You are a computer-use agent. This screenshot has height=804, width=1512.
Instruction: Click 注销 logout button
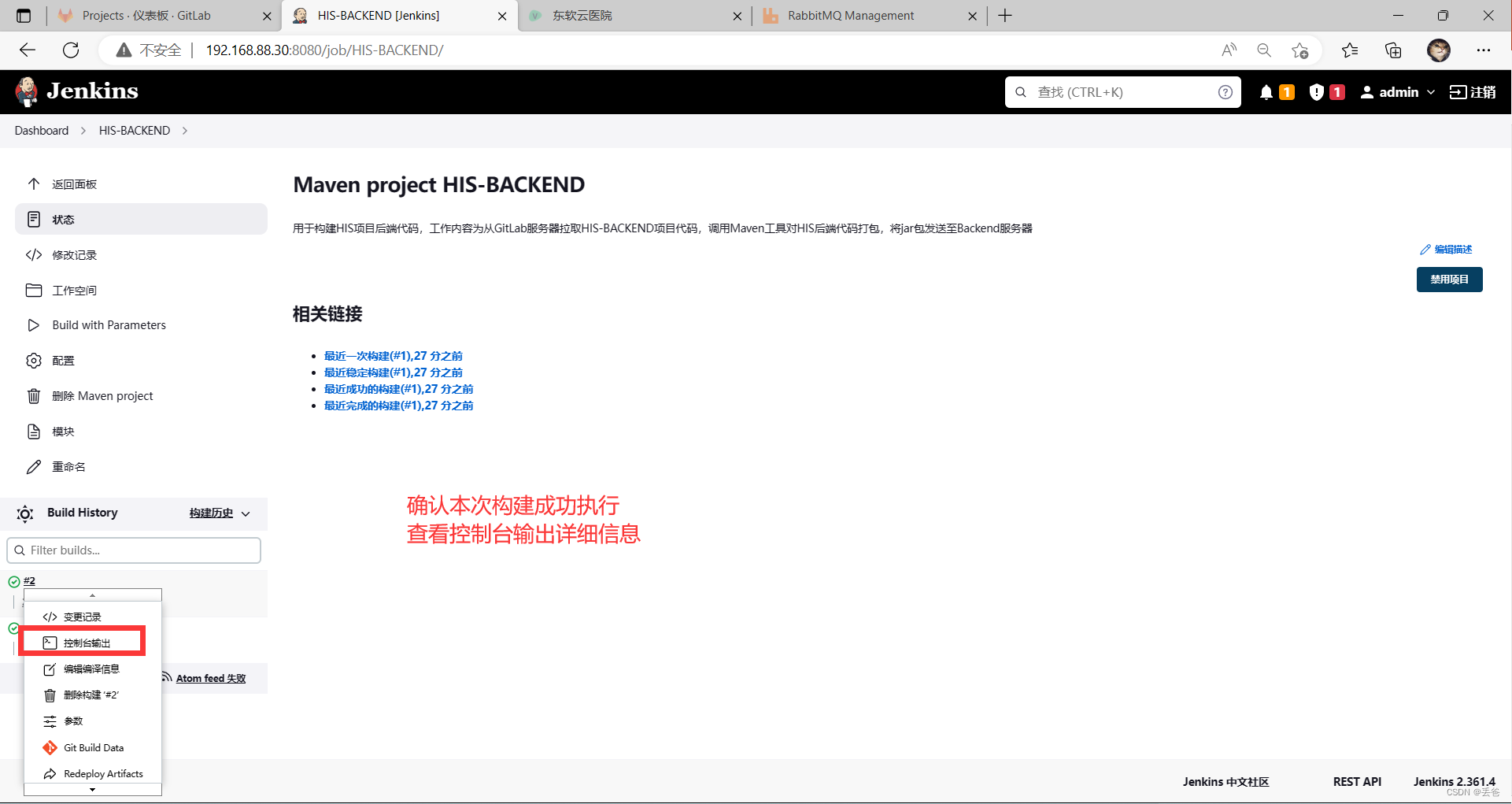(1473, 92)
